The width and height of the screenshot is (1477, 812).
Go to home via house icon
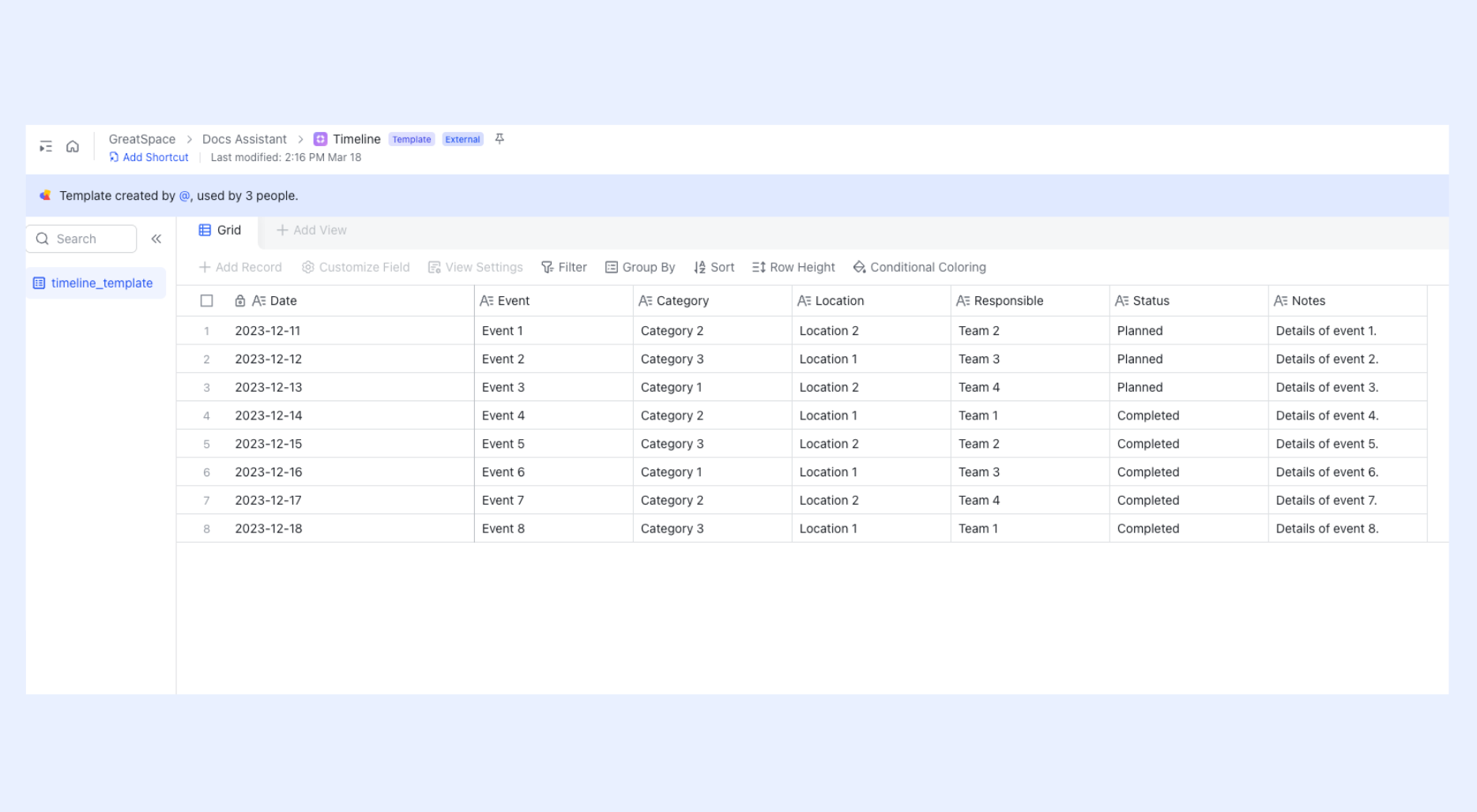(x=73, y=147)
